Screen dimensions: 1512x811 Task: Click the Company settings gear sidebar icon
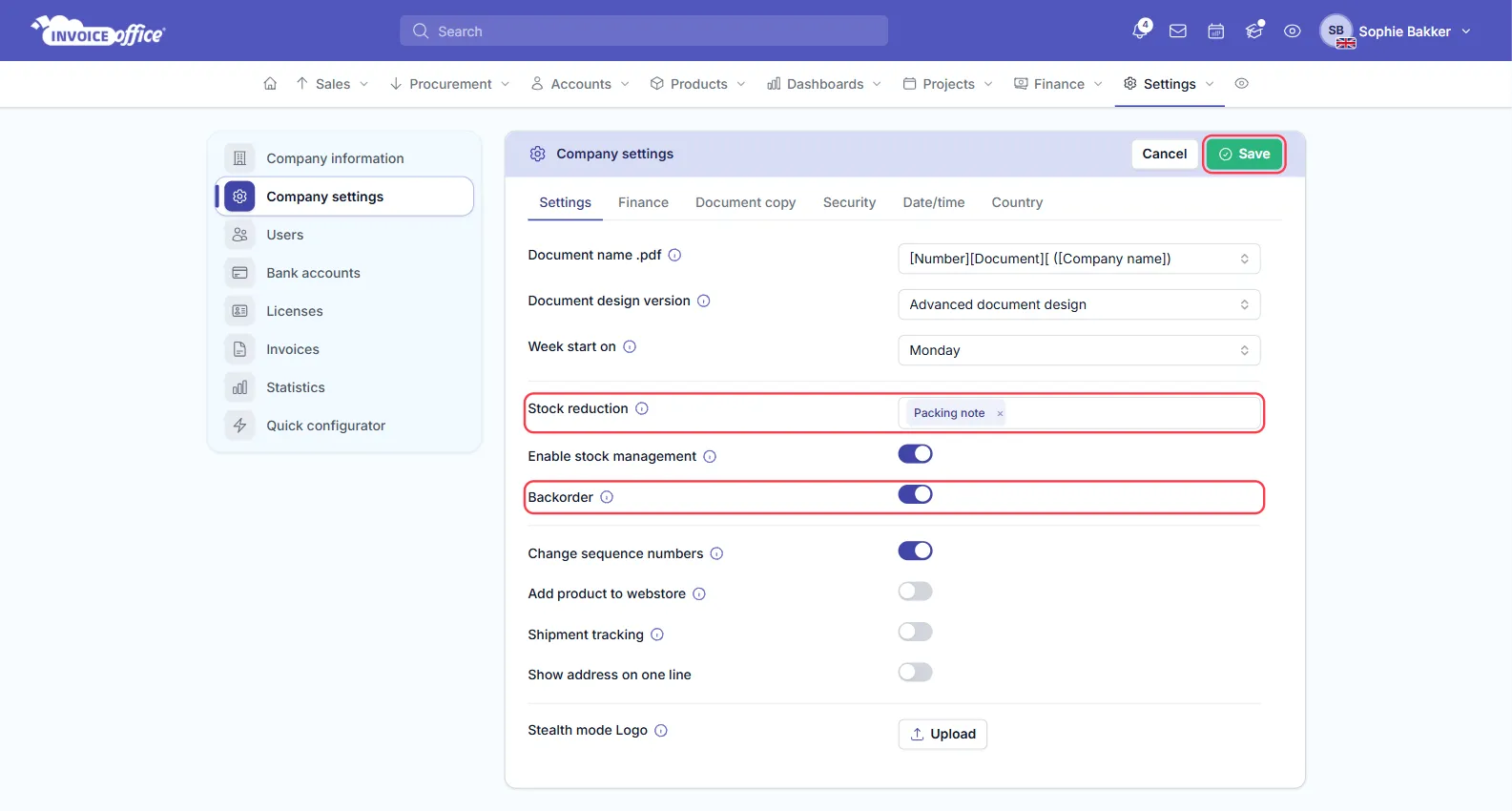[x=239, y=197]
